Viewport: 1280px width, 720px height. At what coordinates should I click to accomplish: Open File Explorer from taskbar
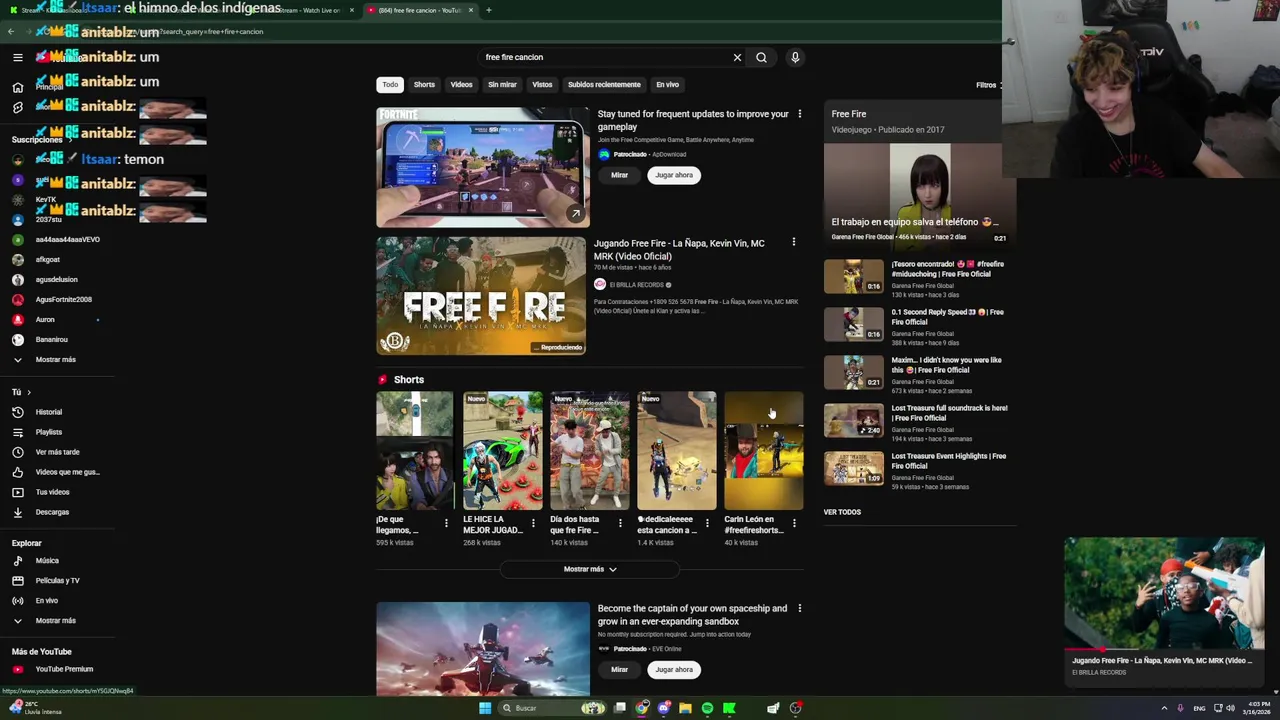(x=685, y=708)
